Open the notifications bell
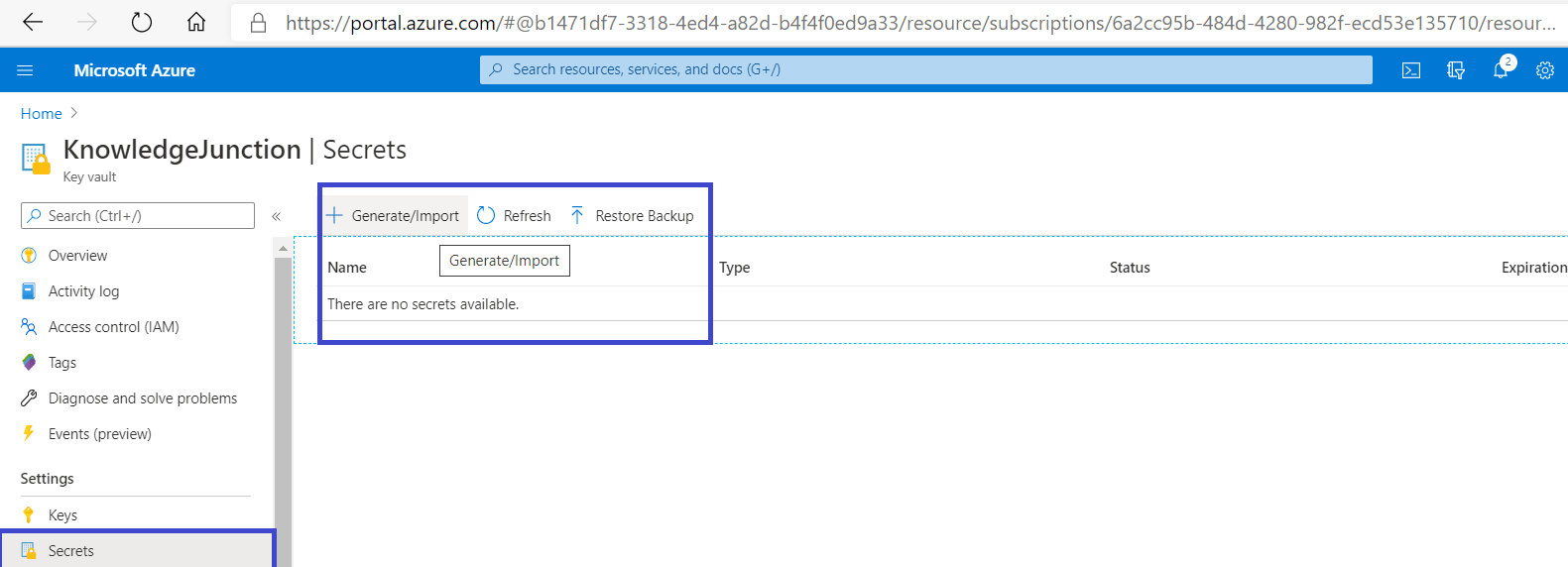Viewport: 1568px width, 567px height. (1501, 70)
